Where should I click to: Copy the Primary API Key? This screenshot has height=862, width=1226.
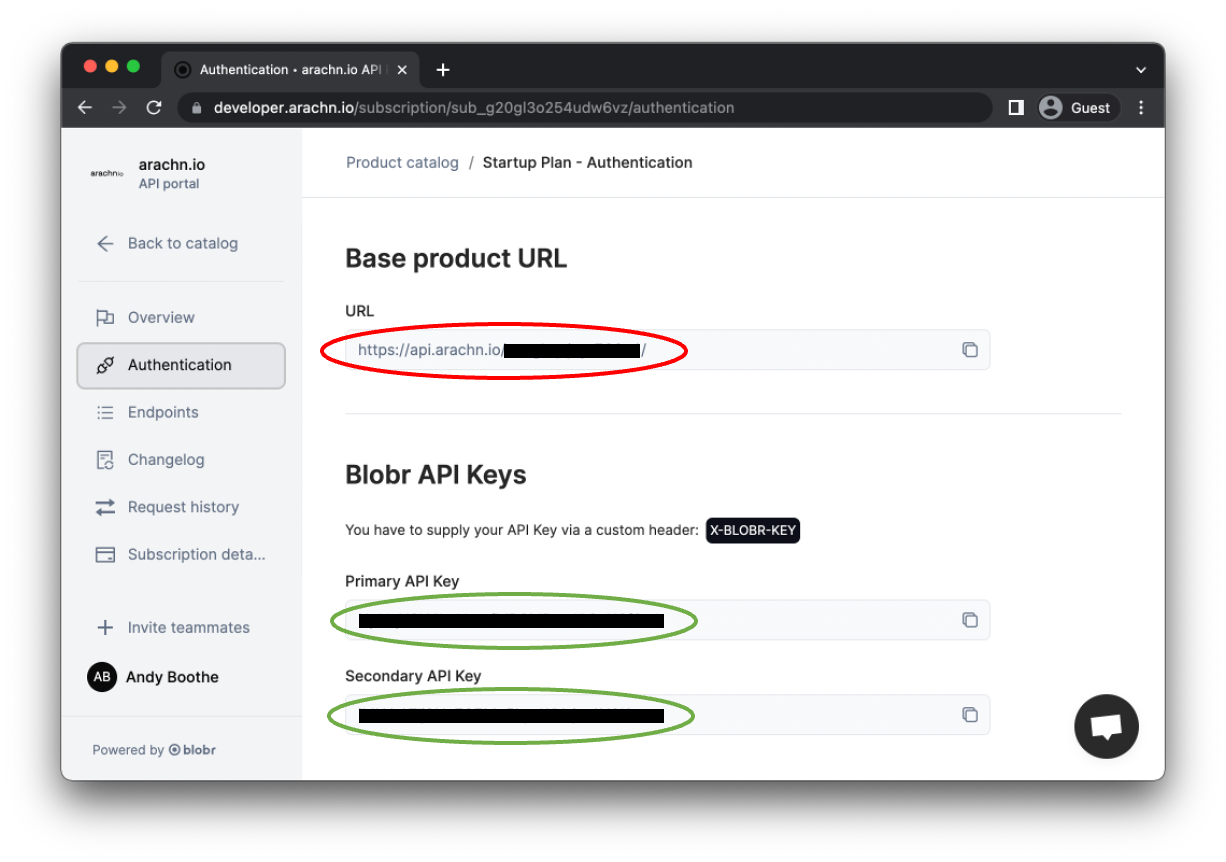pyautogui.click(x=969, y=620)
